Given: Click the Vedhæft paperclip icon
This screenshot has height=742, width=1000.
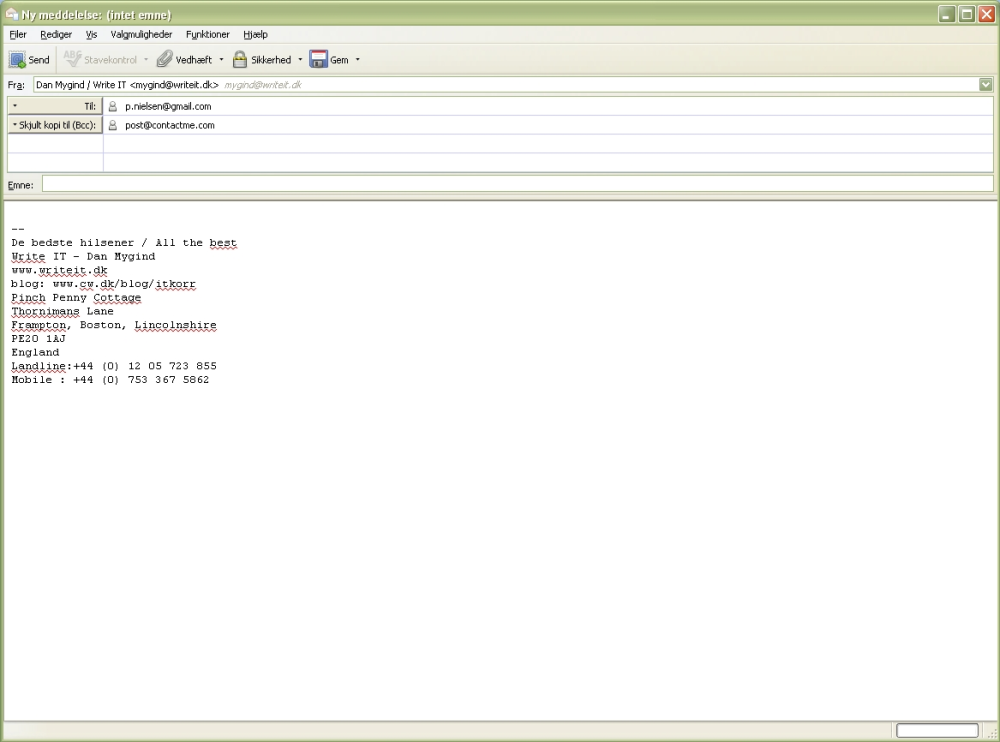Looking at the screenshot, I should click(x=165, y=60).
